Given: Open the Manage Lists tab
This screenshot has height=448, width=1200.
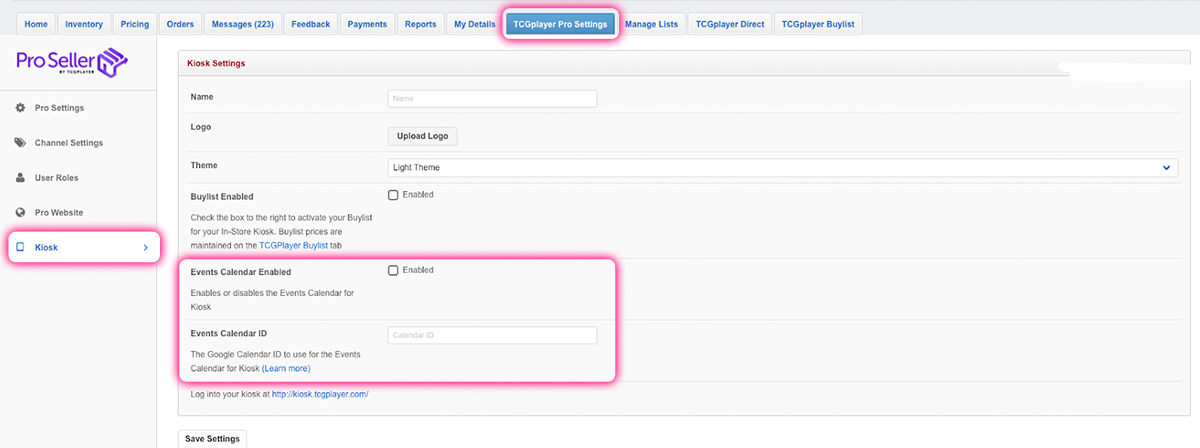Looking at the screenshot, I should pyautogui.click(x=651, y=24).
